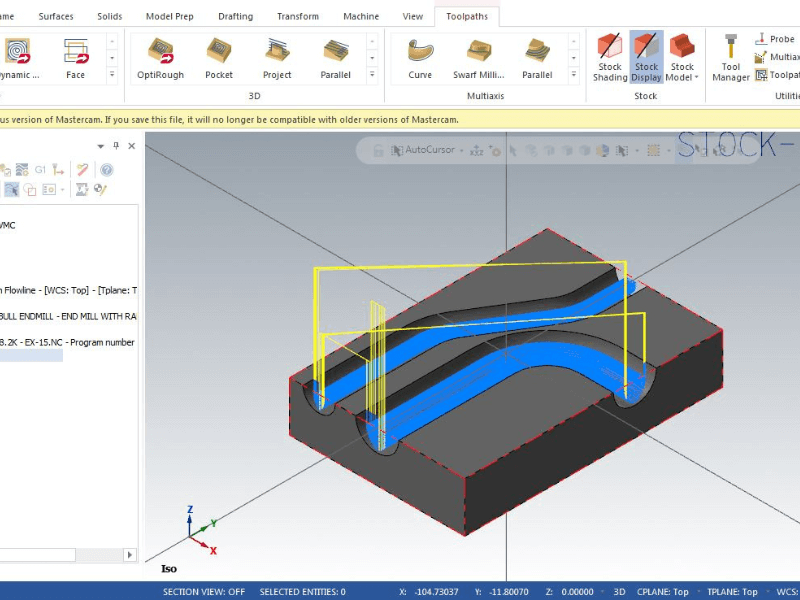Select the multiaxis Curve toolpath
This screenshot has width=800, height=600.
pos(420,57)
